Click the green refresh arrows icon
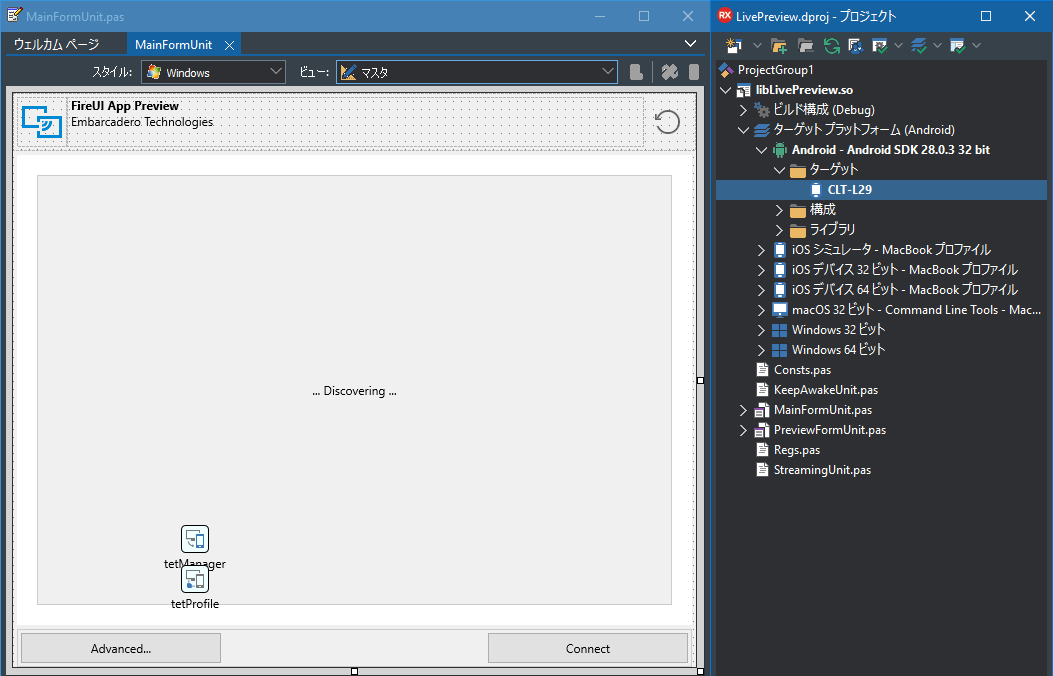1053x676 pixels. pyautogui.click(x=831, y=46)
